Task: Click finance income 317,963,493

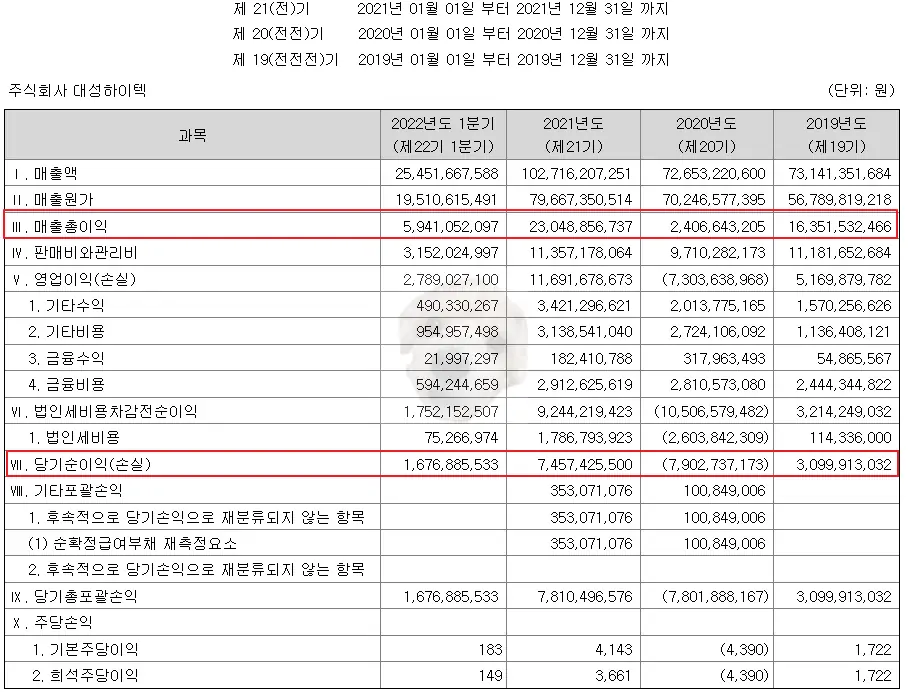Action: (x=724, y=358)
